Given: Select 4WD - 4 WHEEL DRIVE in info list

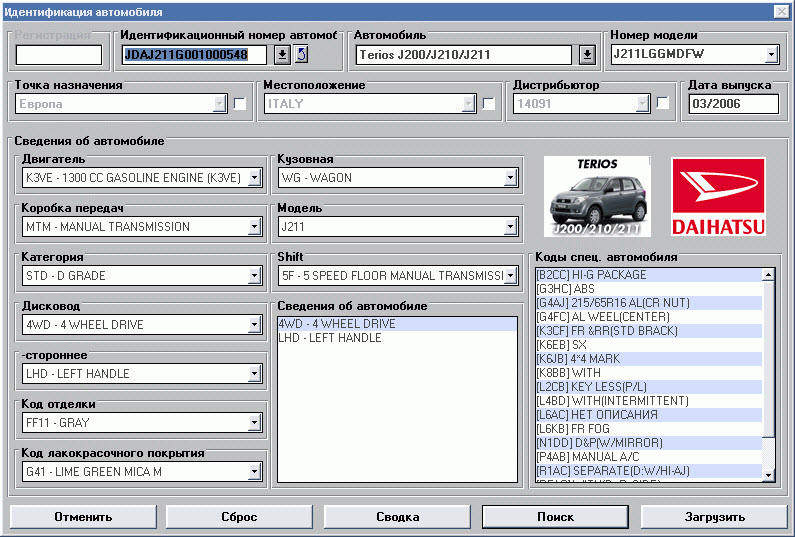Looking at the screenshot, I should (397, 324).
